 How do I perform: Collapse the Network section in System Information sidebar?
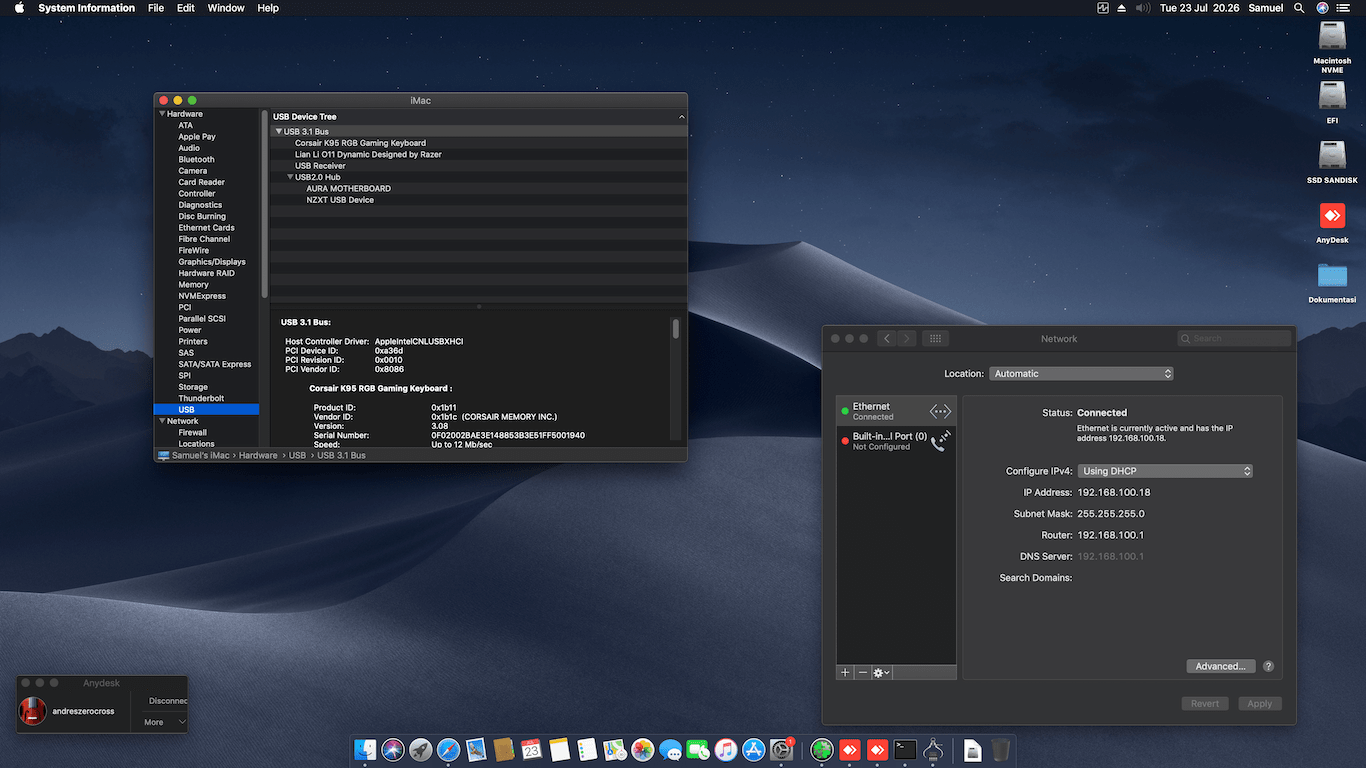click(x=162, y=421)
